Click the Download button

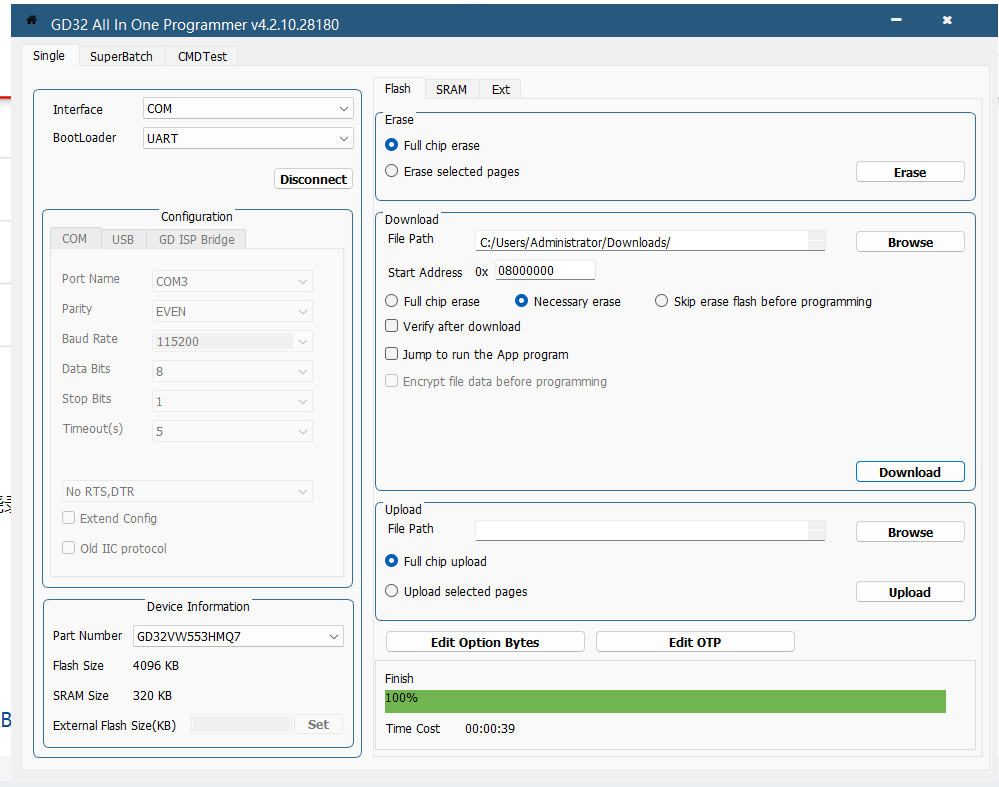pos(909,472)
